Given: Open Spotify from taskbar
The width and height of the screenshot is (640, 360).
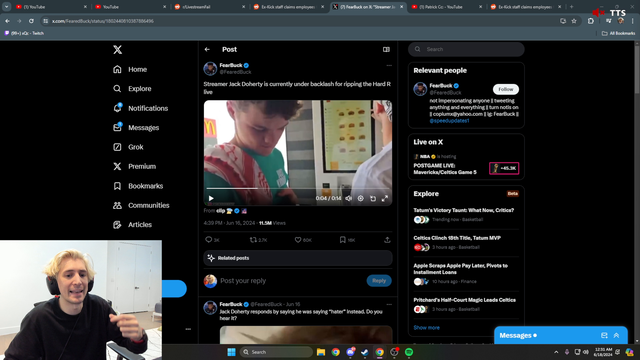Looking at the screenshot, I should point(409,352).
